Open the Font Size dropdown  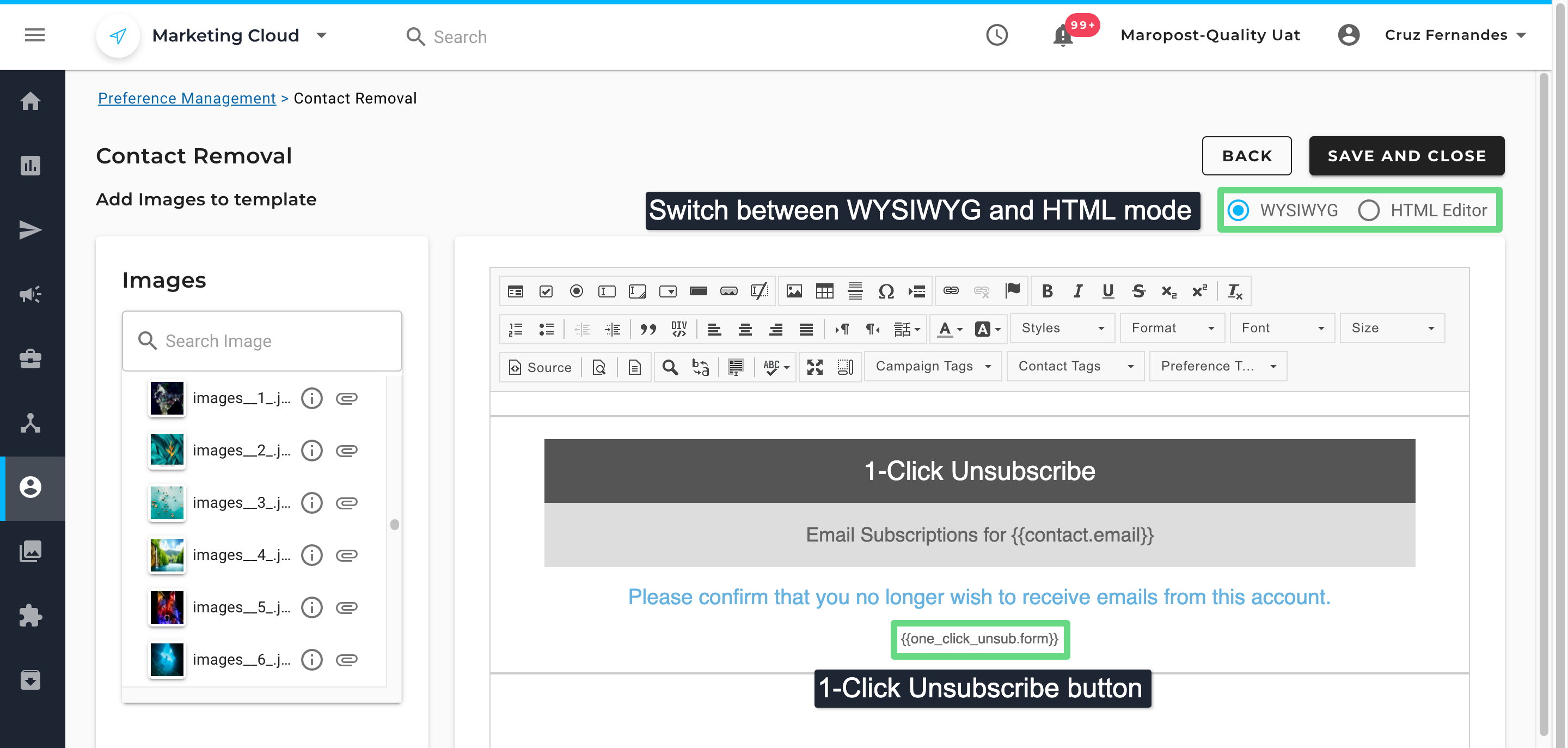(x=1392, y=328)
